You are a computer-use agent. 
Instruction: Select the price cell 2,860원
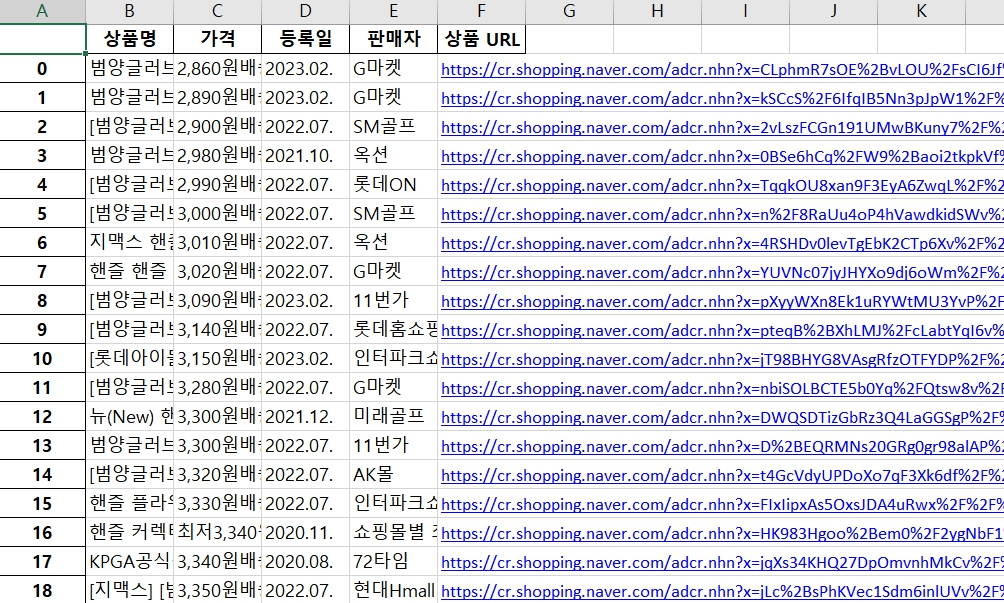pos(217,68)
